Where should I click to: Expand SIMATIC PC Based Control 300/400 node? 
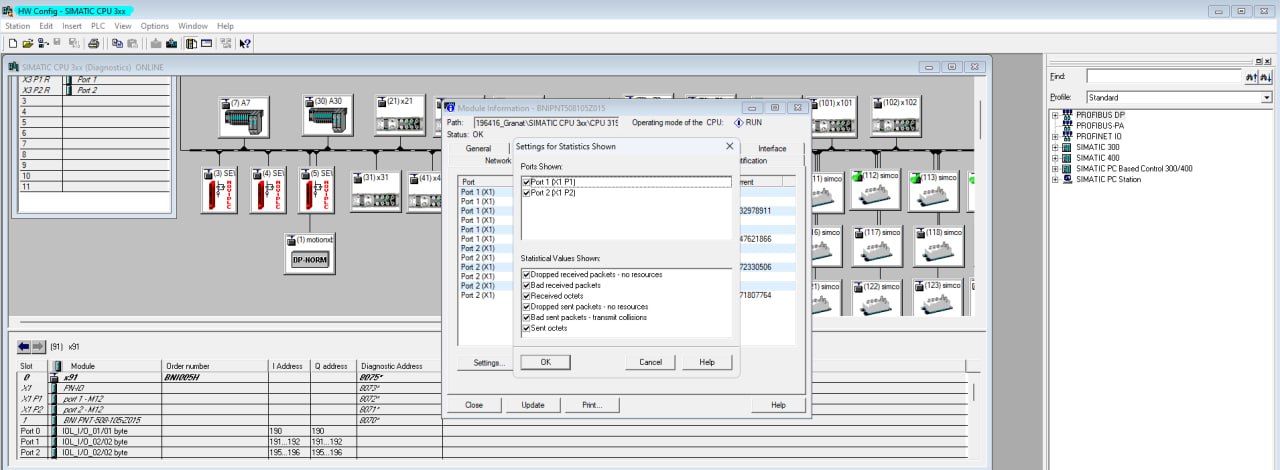point(1054,168)
